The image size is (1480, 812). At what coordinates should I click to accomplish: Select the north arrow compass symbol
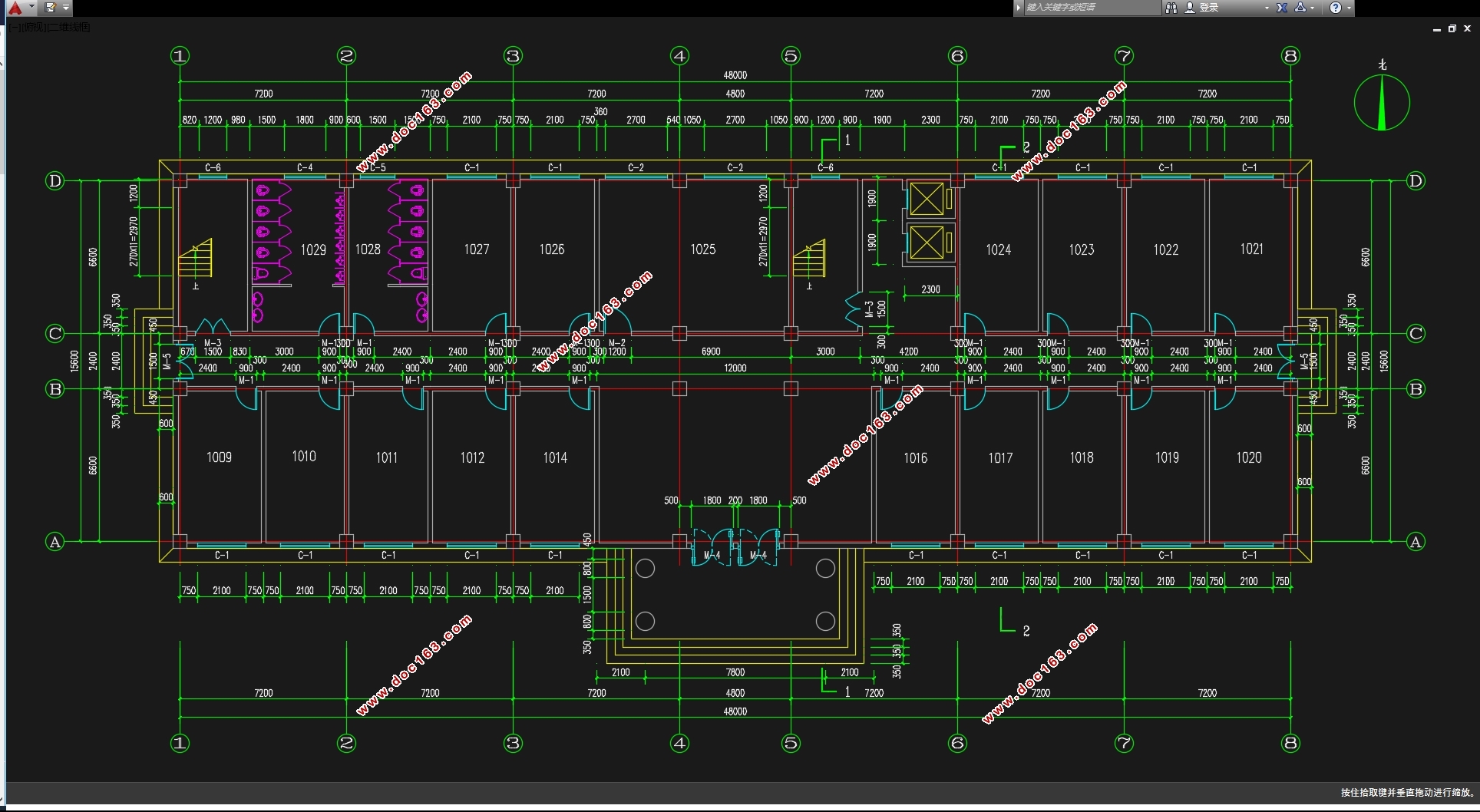coord(1382,102)
